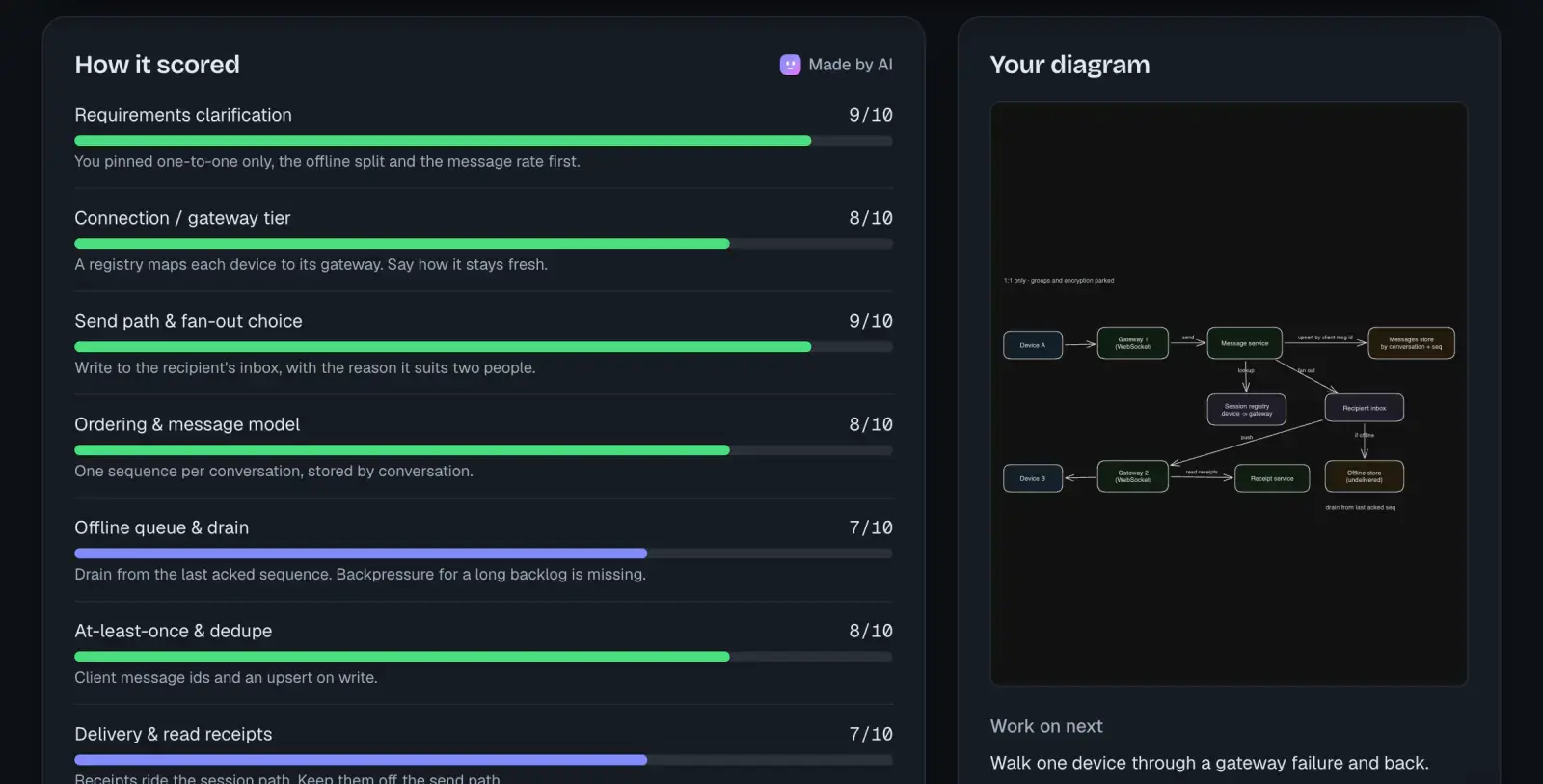The height and width of the screenshot is (784, 1543).
Task: Click "Write to the recipient's inbox" feedback text
Action: [x=305, y=367]
